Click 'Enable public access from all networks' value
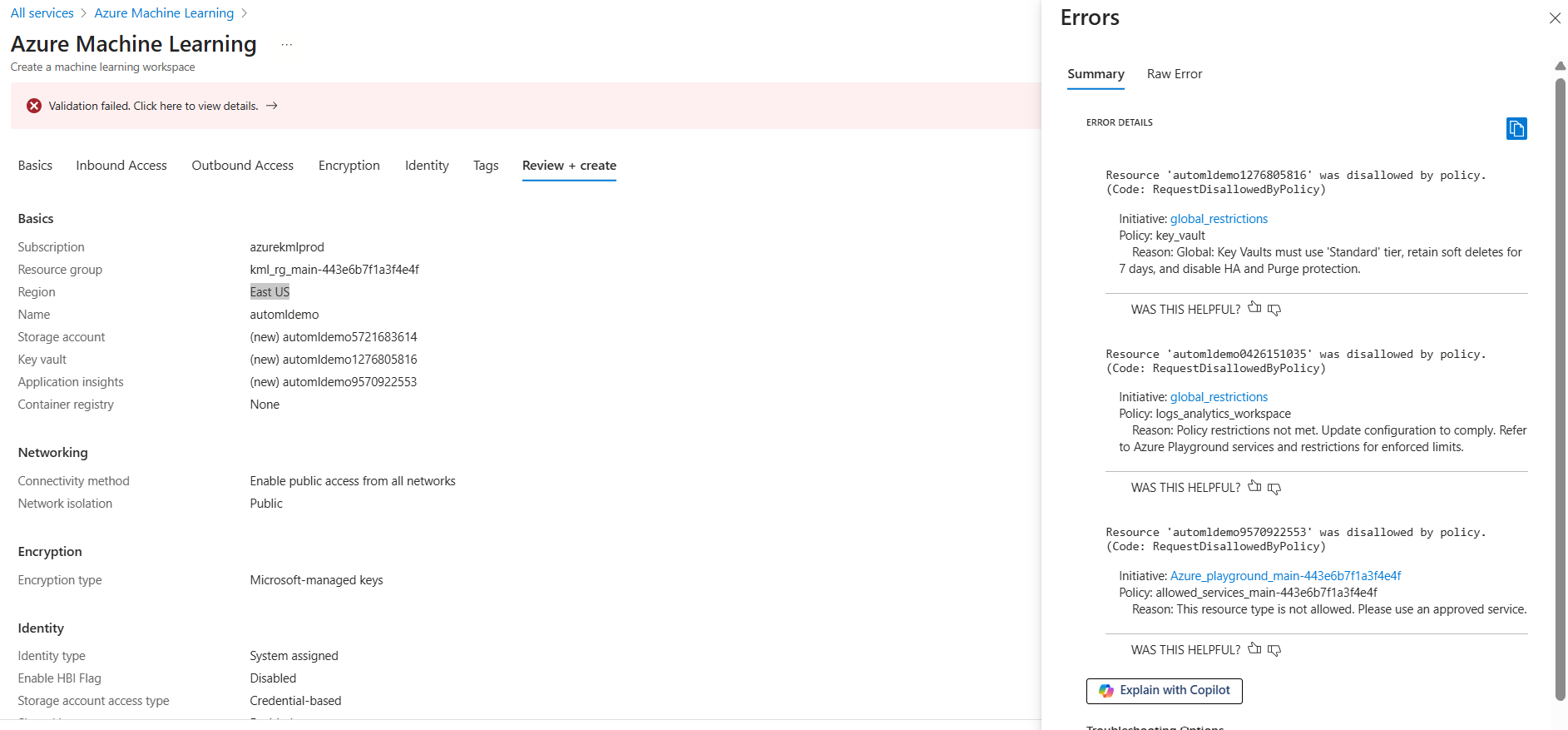Screen dimensions: 1568x730 point(353,481)
